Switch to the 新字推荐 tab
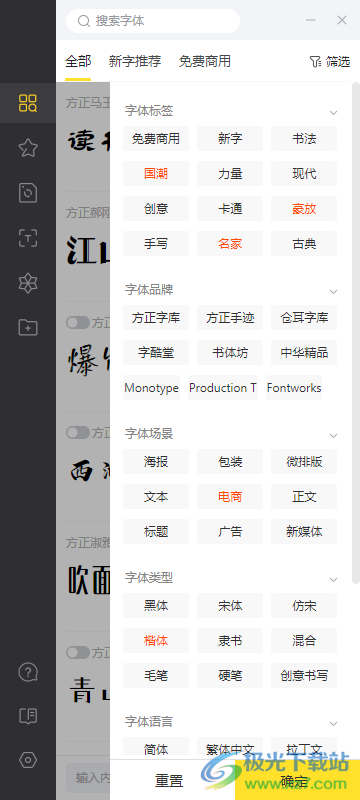 pos(135,62)
